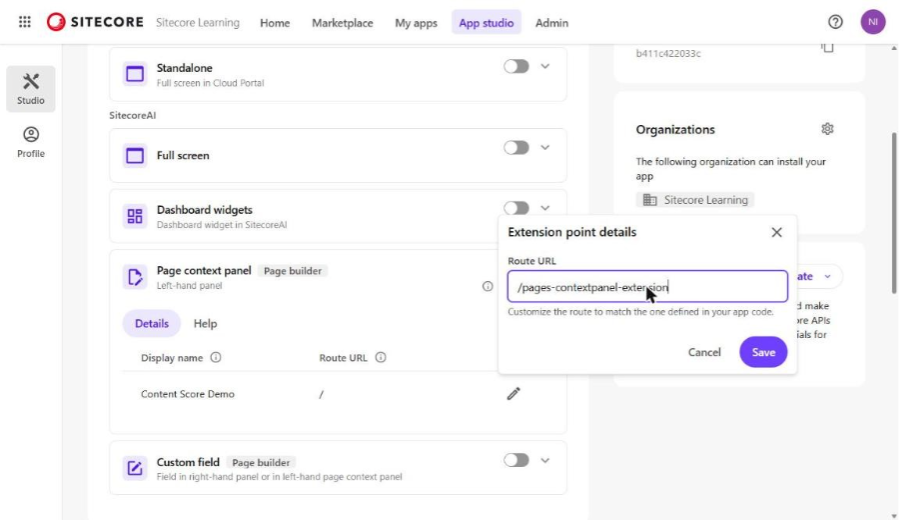This screenshot has width=900, height=520.
Task: Open Organizations settings gear icon
Action: 827,129
